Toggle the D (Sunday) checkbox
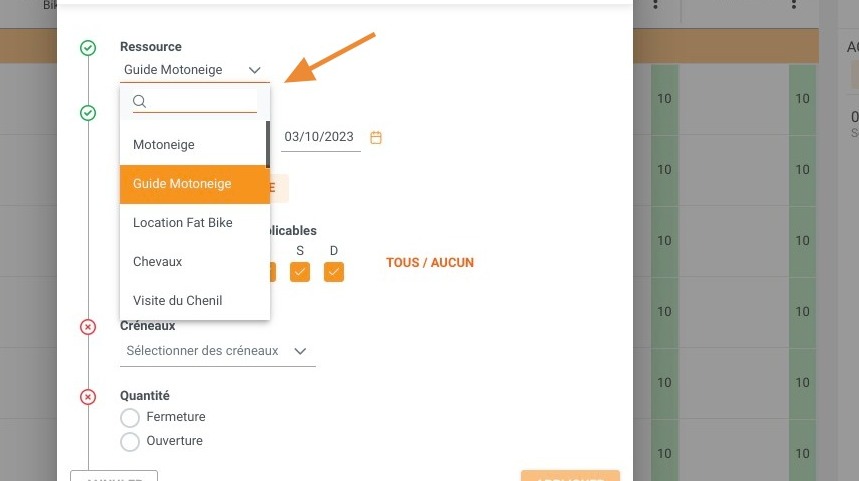The image size is (859, 481). point(334,272)
